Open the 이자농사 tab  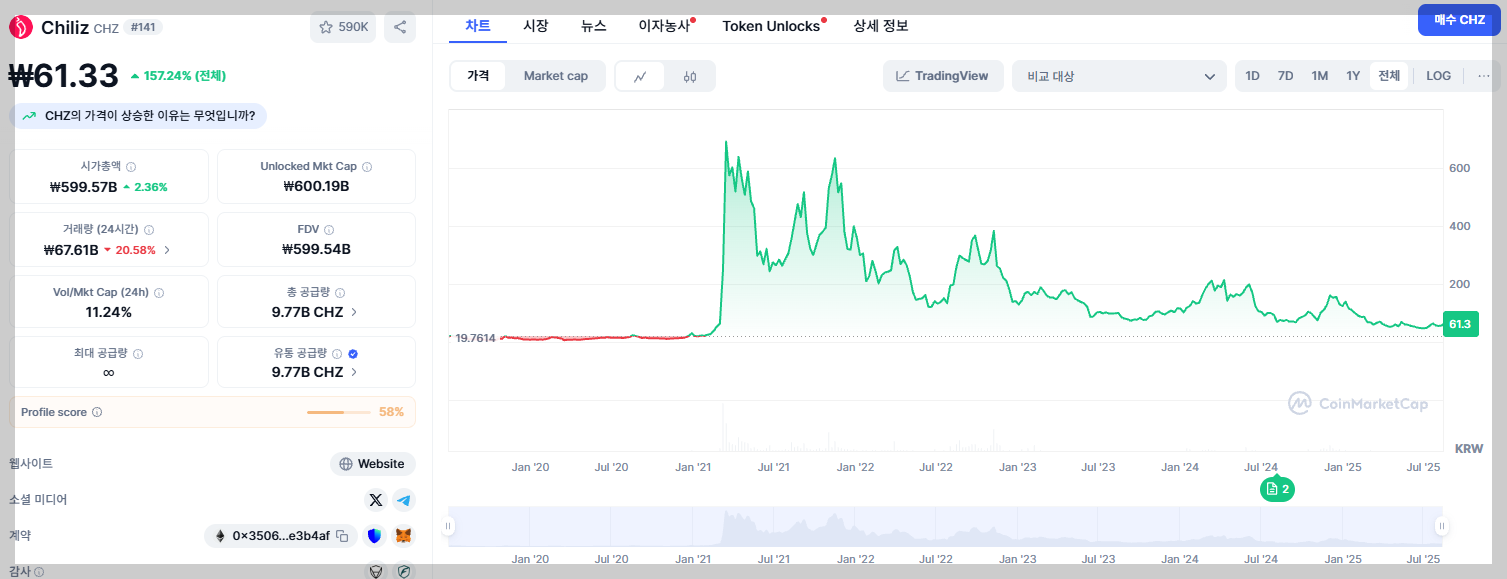pyautogui.click(x=665, y=26)
